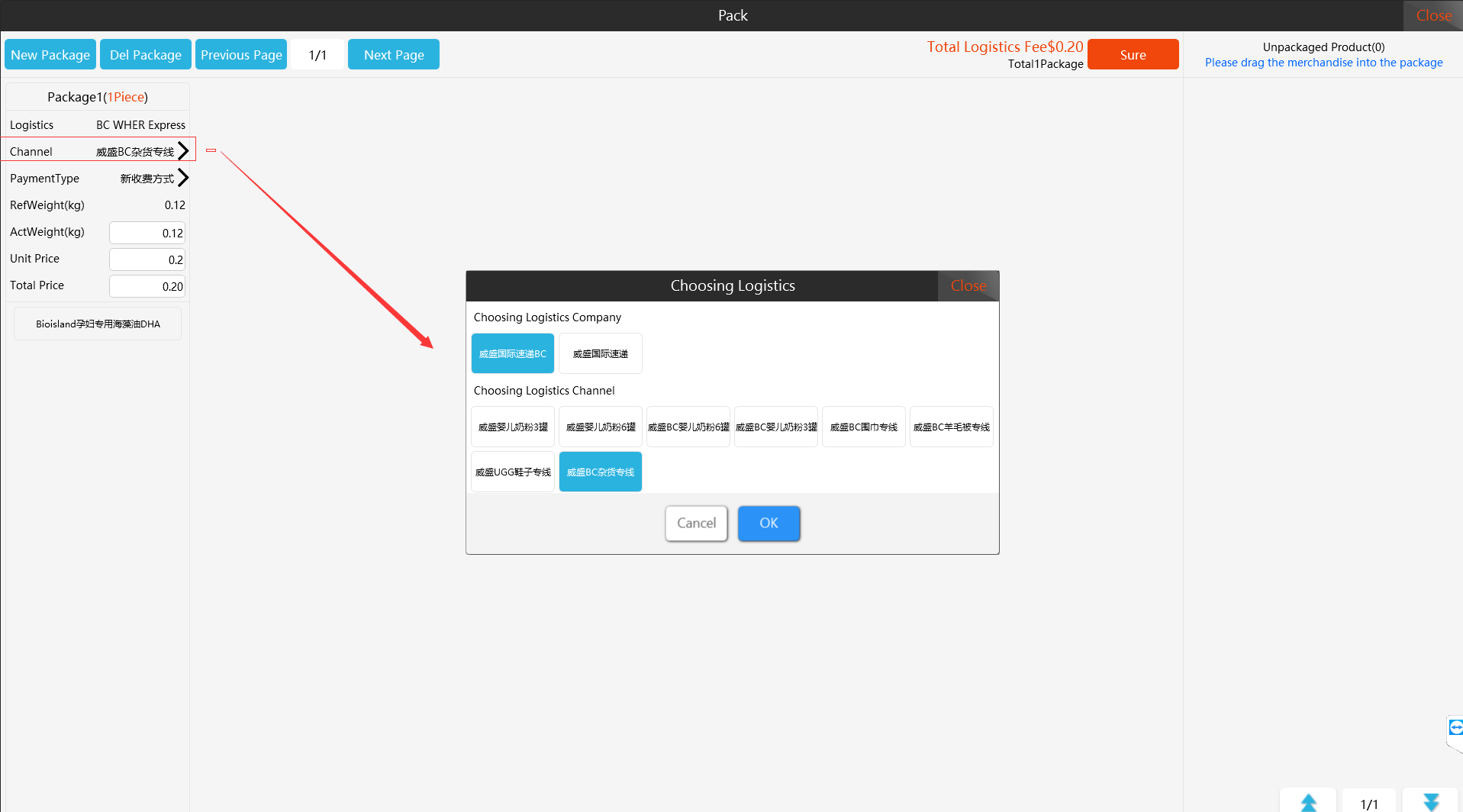
Task: Choose channel 威盛BC围巾专线
Action: coord(864,427)
